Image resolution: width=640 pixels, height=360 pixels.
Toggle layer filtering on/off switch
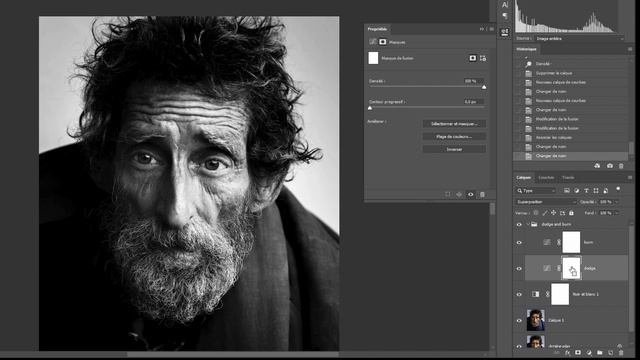[618, 189]
